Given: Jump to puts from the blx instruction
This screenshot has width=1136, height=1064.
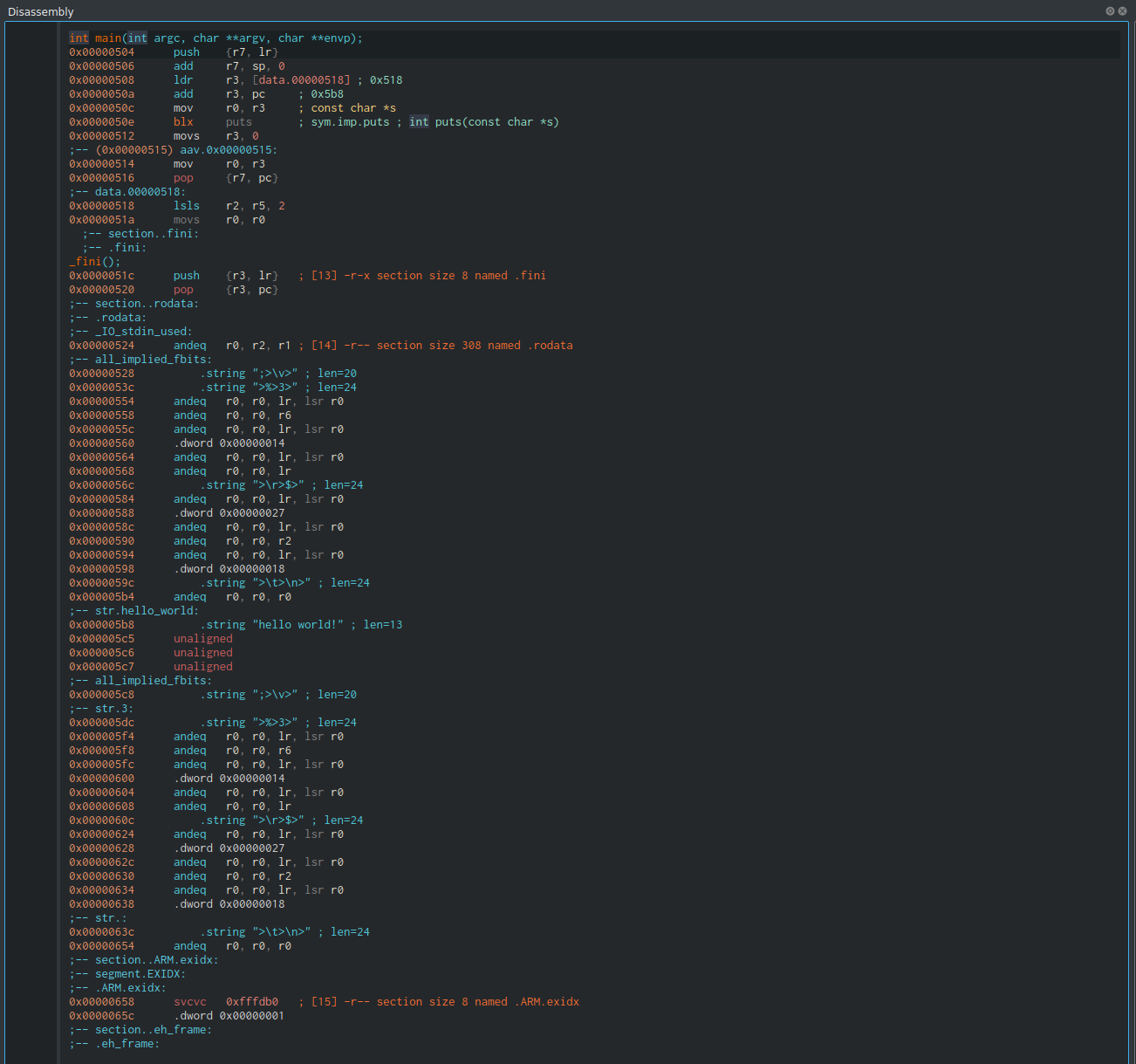Looking at the screenshot, I should click(238, 122).
